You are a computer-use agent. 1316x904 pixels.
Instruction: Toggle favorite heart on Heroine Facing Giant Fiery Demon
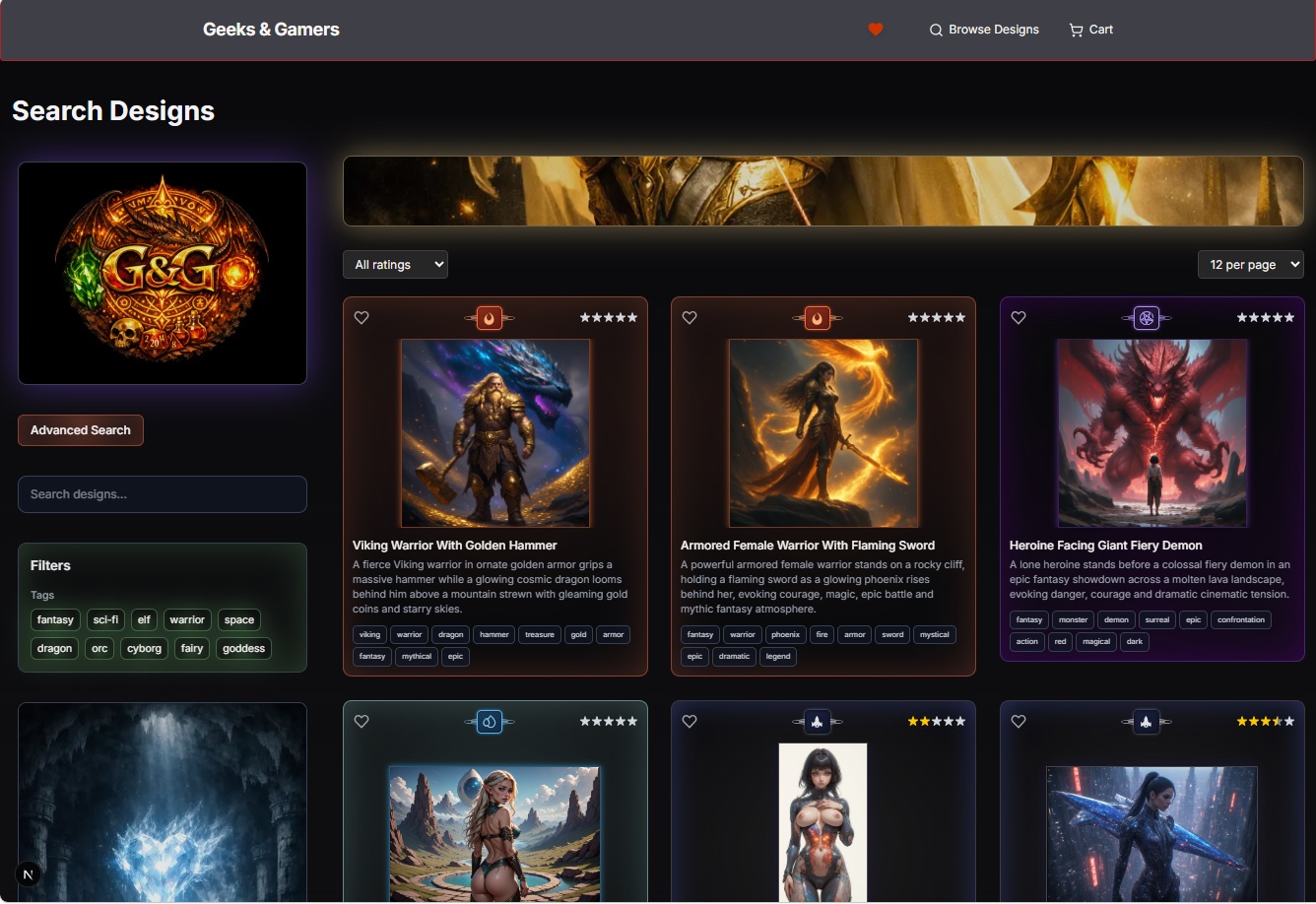pyautogui.click(x=1019, y=318)
